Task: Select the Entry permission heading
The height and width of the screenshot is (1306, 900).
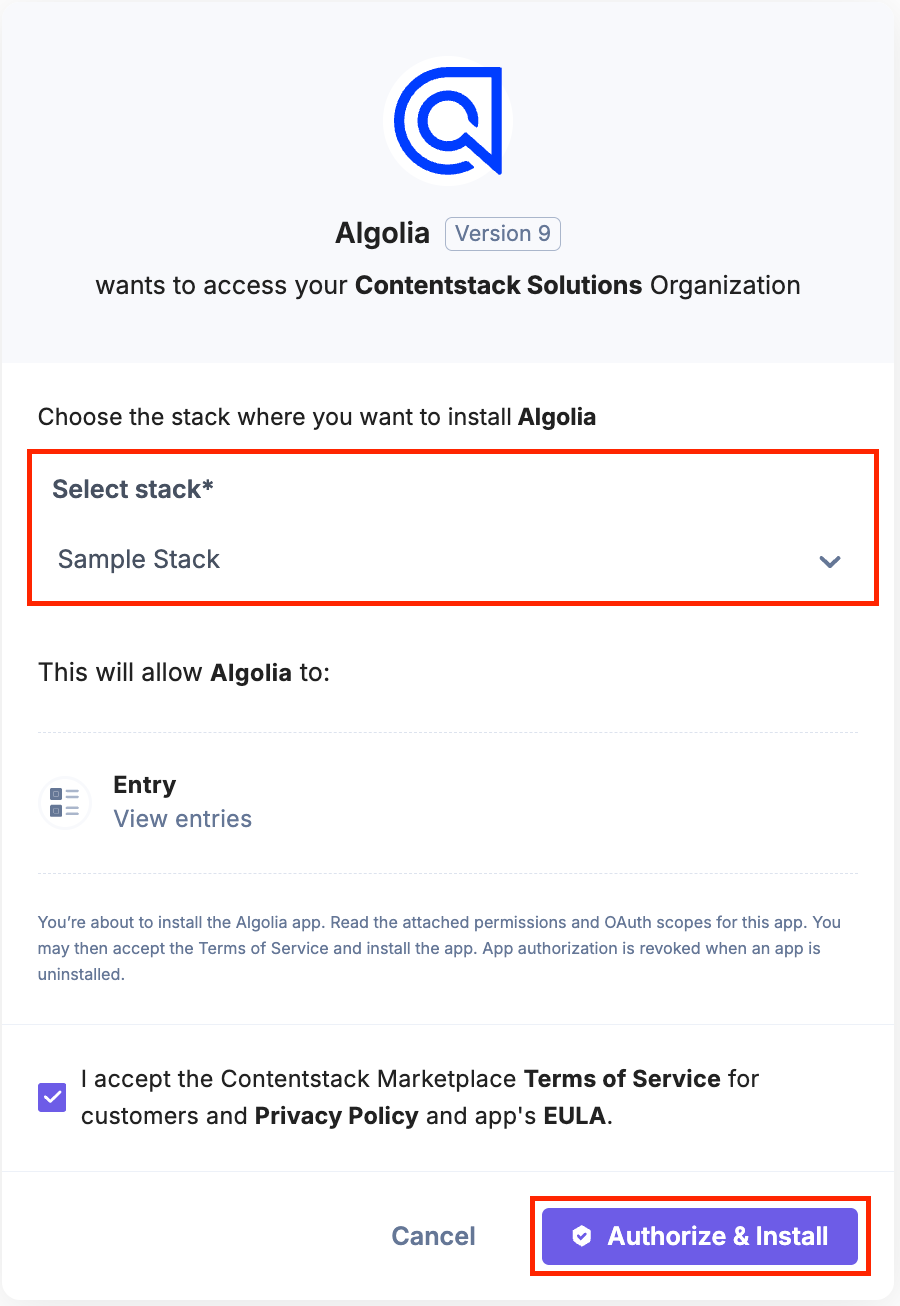Action: click(x=145, y=785)
